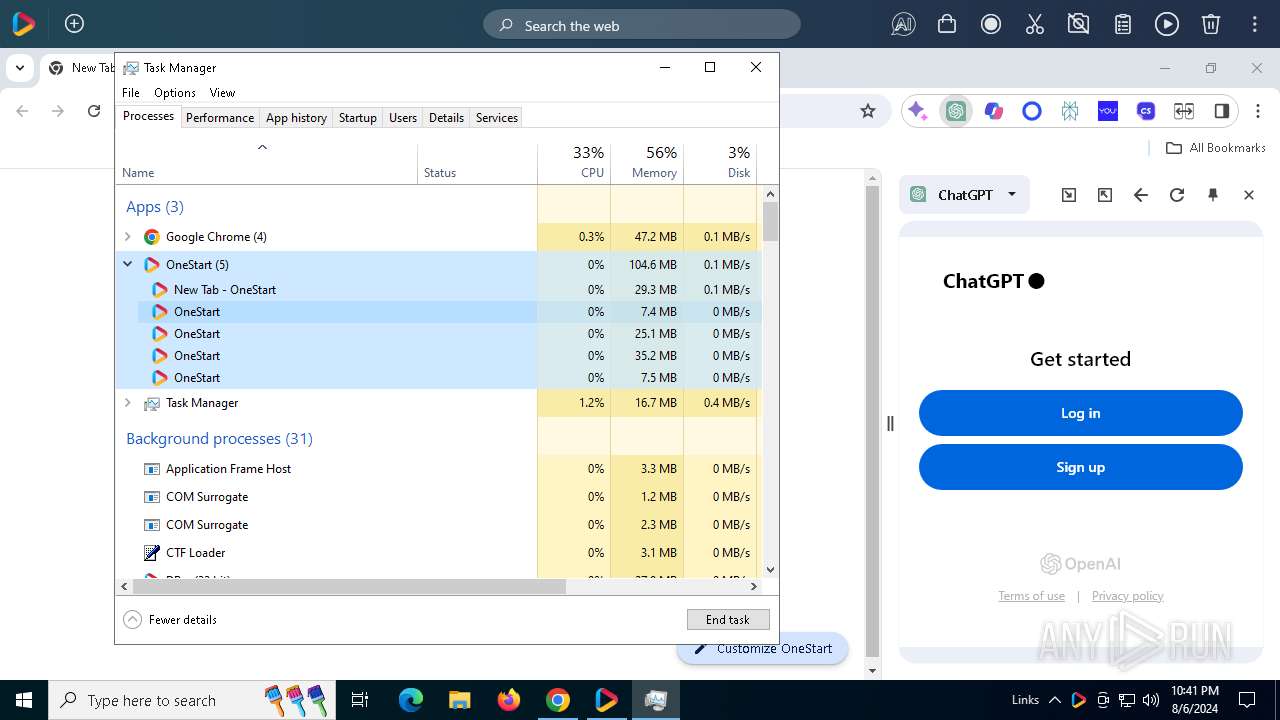Switch to the App history tab

tap(296, 118)
